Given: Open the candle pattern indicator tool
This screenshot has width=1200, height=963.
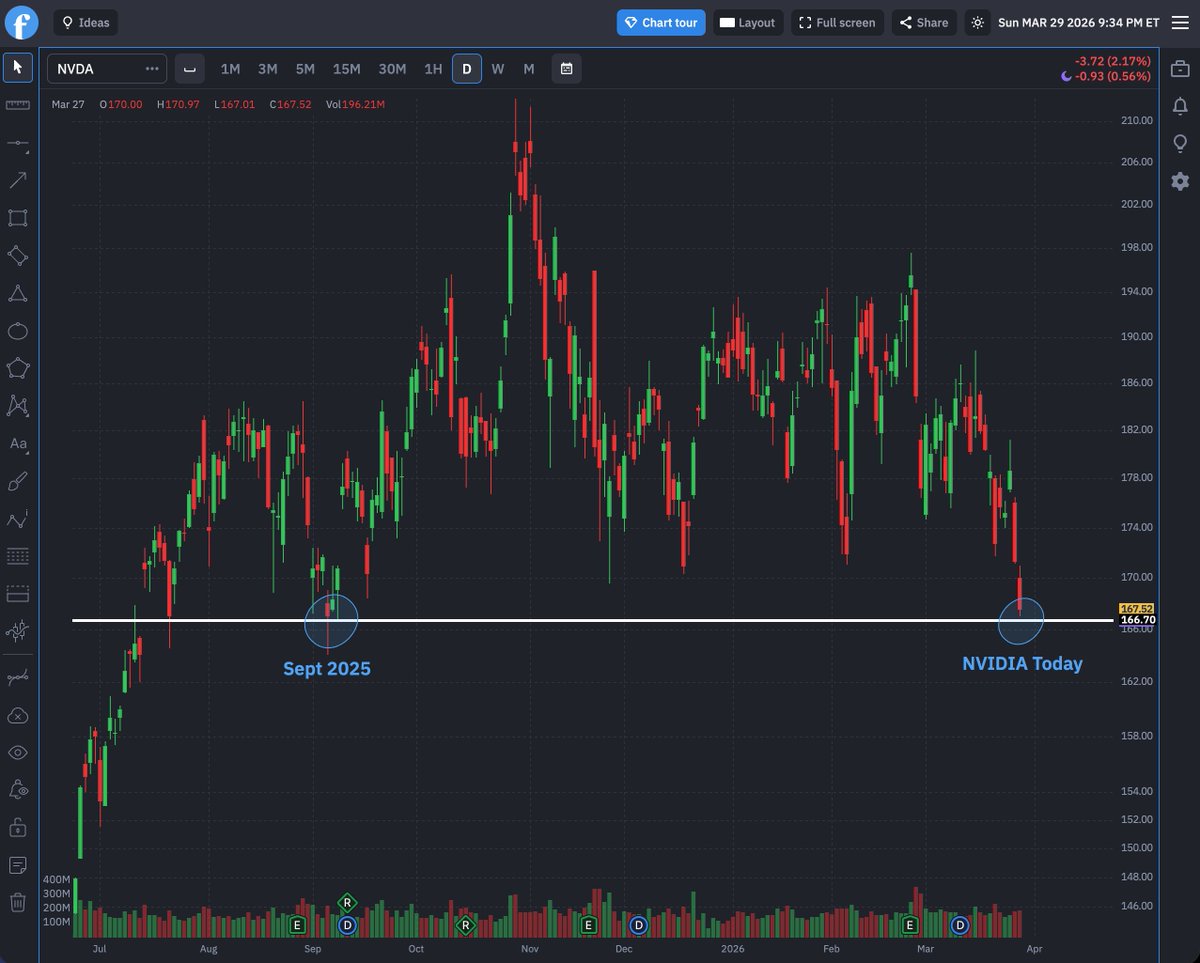Looking at the screenshot, I should 17,631.
